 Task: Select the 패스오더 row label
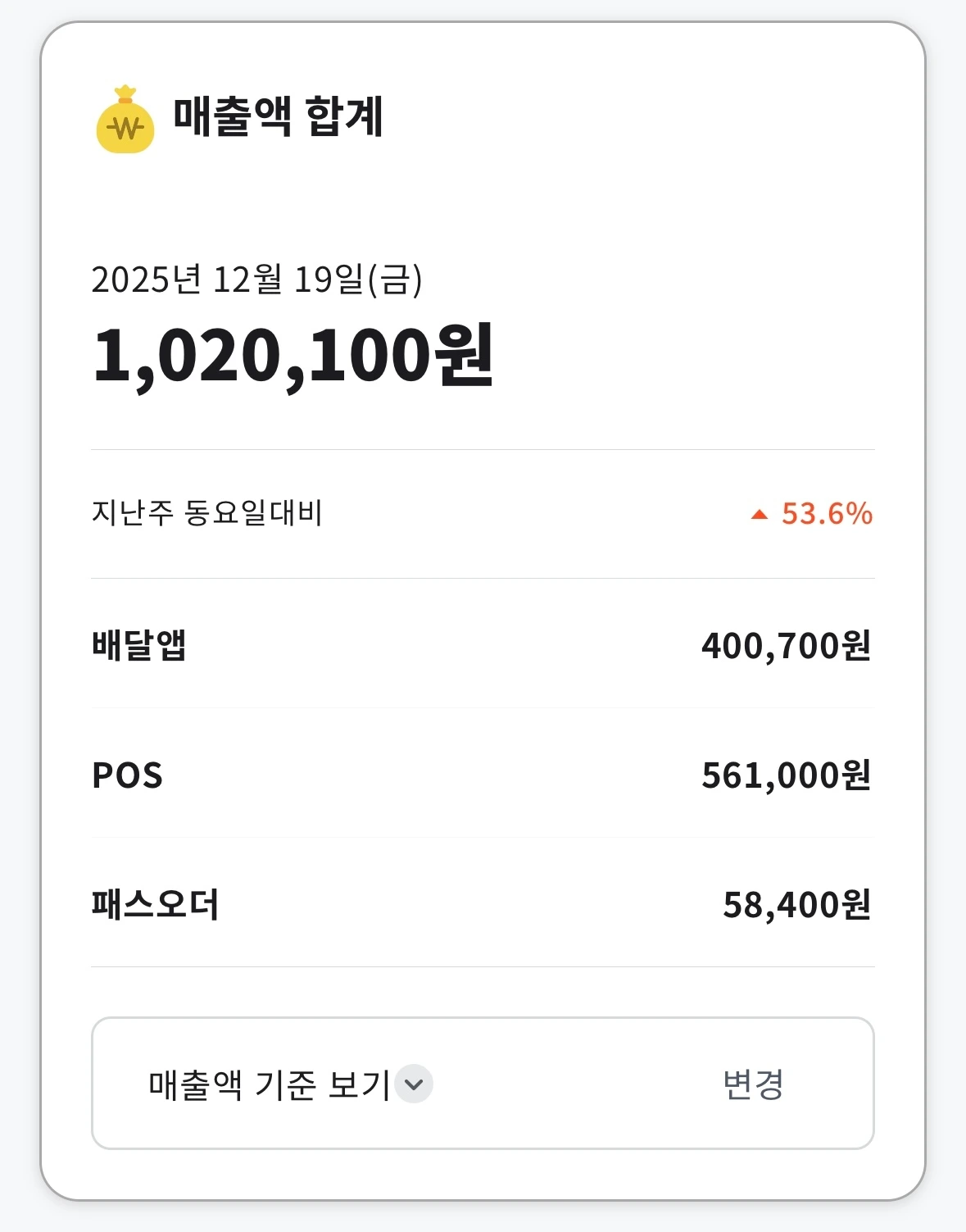click(156, 905)
